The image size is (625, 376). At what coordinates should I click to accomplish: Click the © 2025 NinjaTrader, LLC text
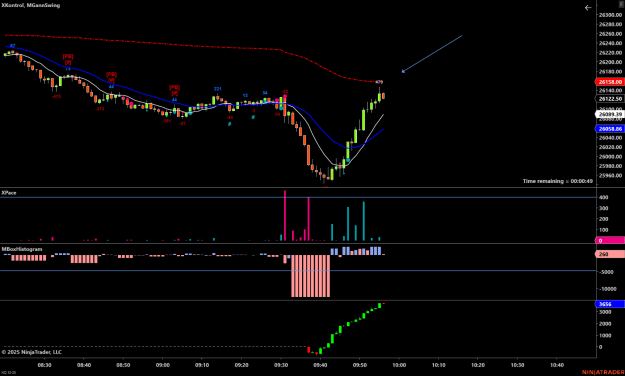coord(32,352)
